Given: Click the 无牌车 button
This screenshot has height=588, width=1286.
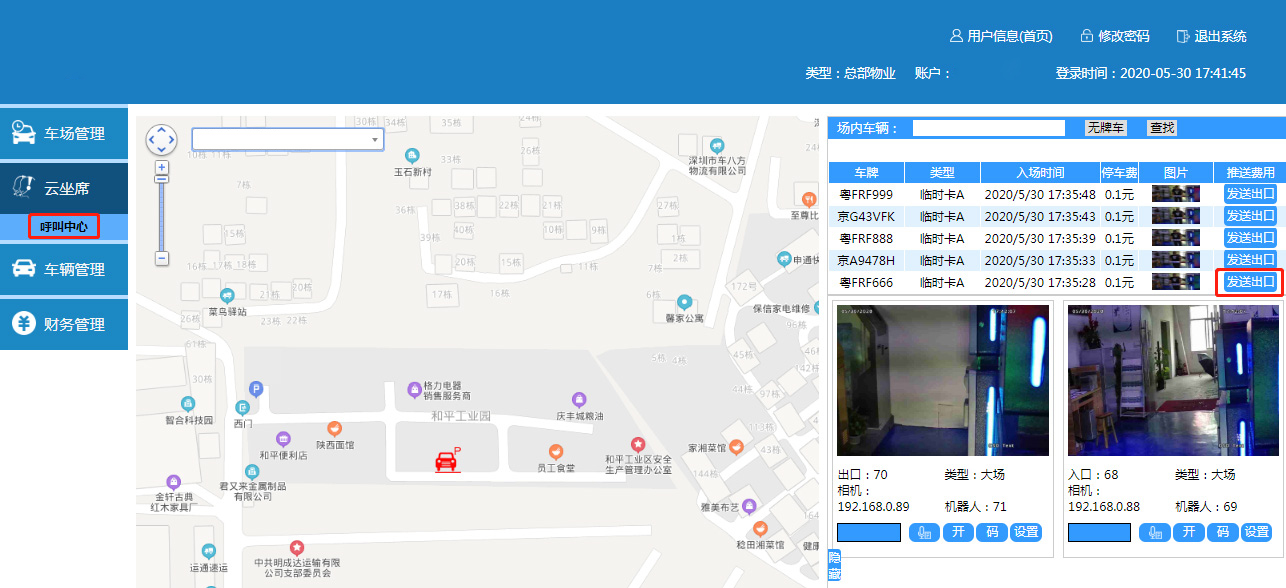Looking at the screenshot, I should pos(1106,128).
